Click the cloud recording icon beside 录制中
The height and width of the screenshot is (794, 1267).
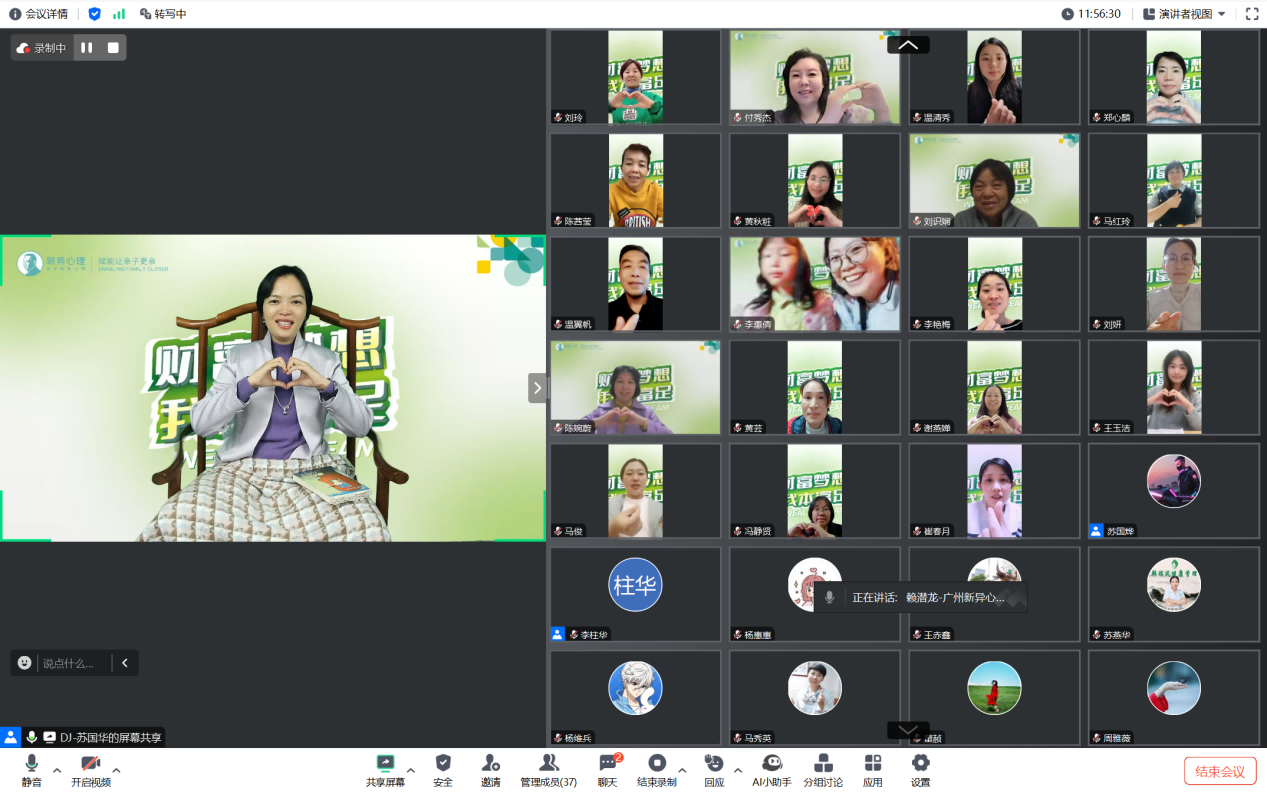pyautogui.click(x=24, y=48)
